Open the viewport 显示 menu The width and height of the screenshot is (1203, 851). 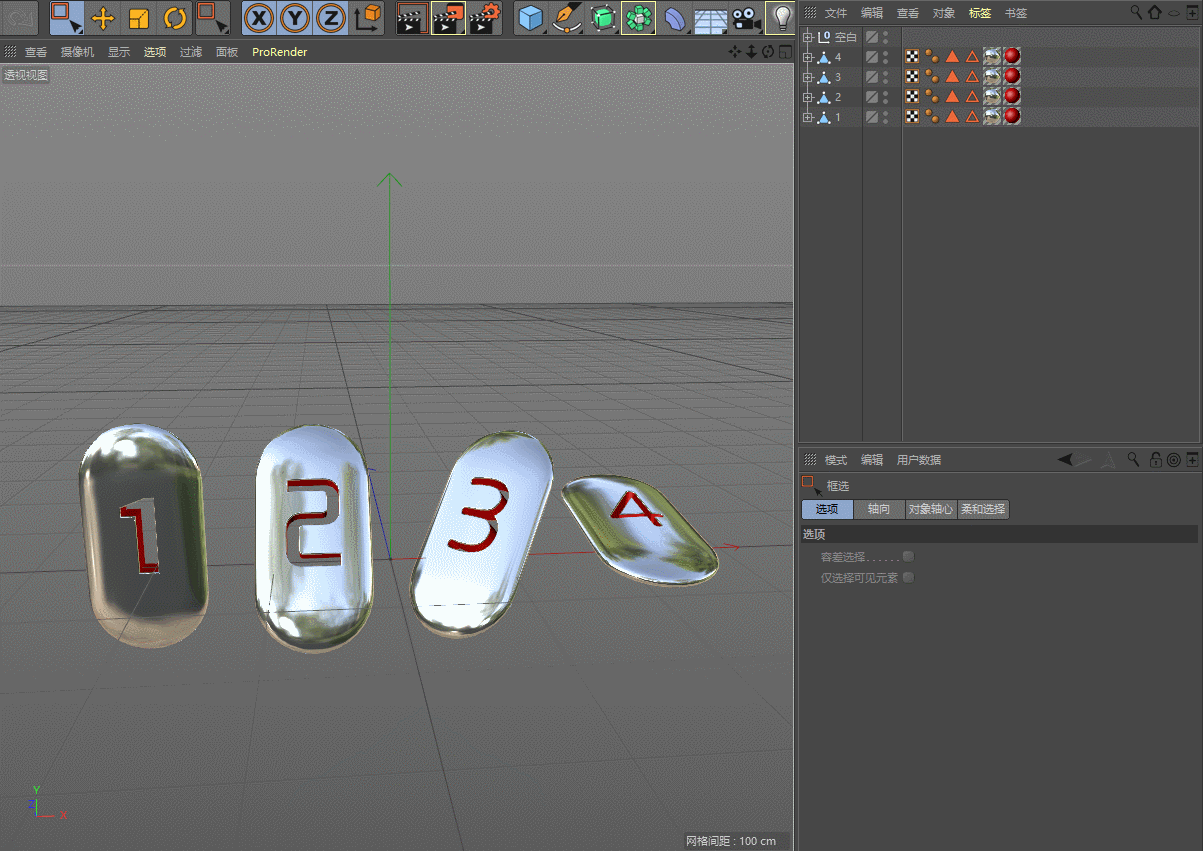pyautogui.click(x=119, y=52)
